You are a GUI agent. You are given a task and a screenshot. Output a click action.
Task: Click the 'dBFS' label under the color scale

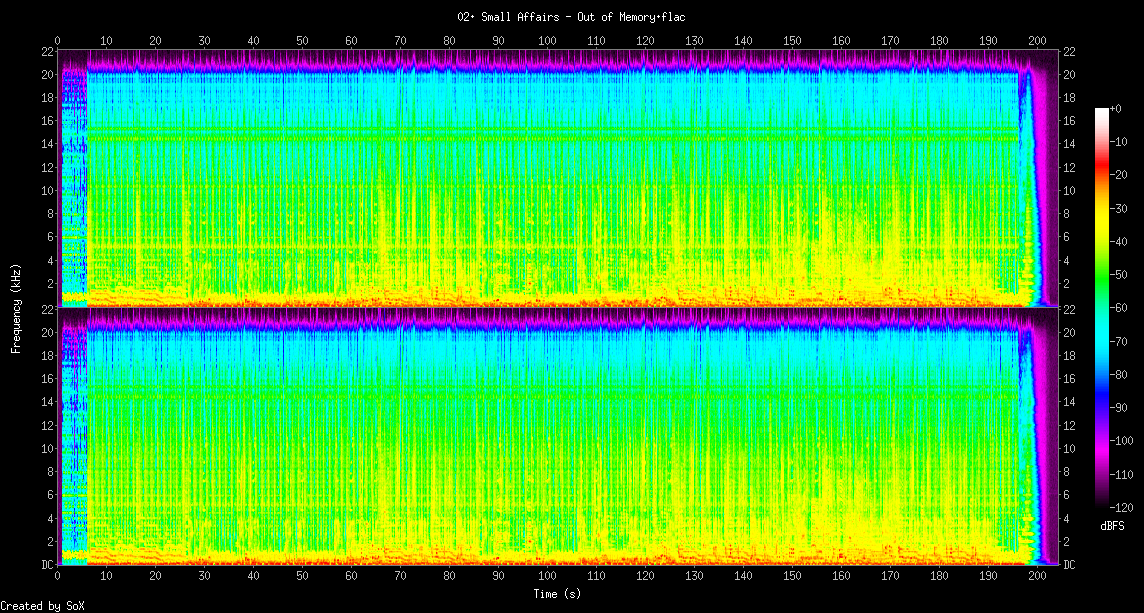pos(1112,525)
